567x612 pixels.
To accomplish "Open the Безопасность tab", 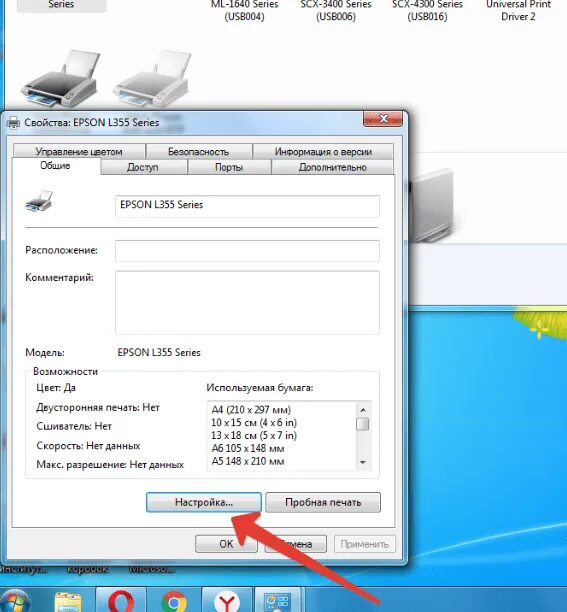I will pyautogui.click(x=198, y=151).
